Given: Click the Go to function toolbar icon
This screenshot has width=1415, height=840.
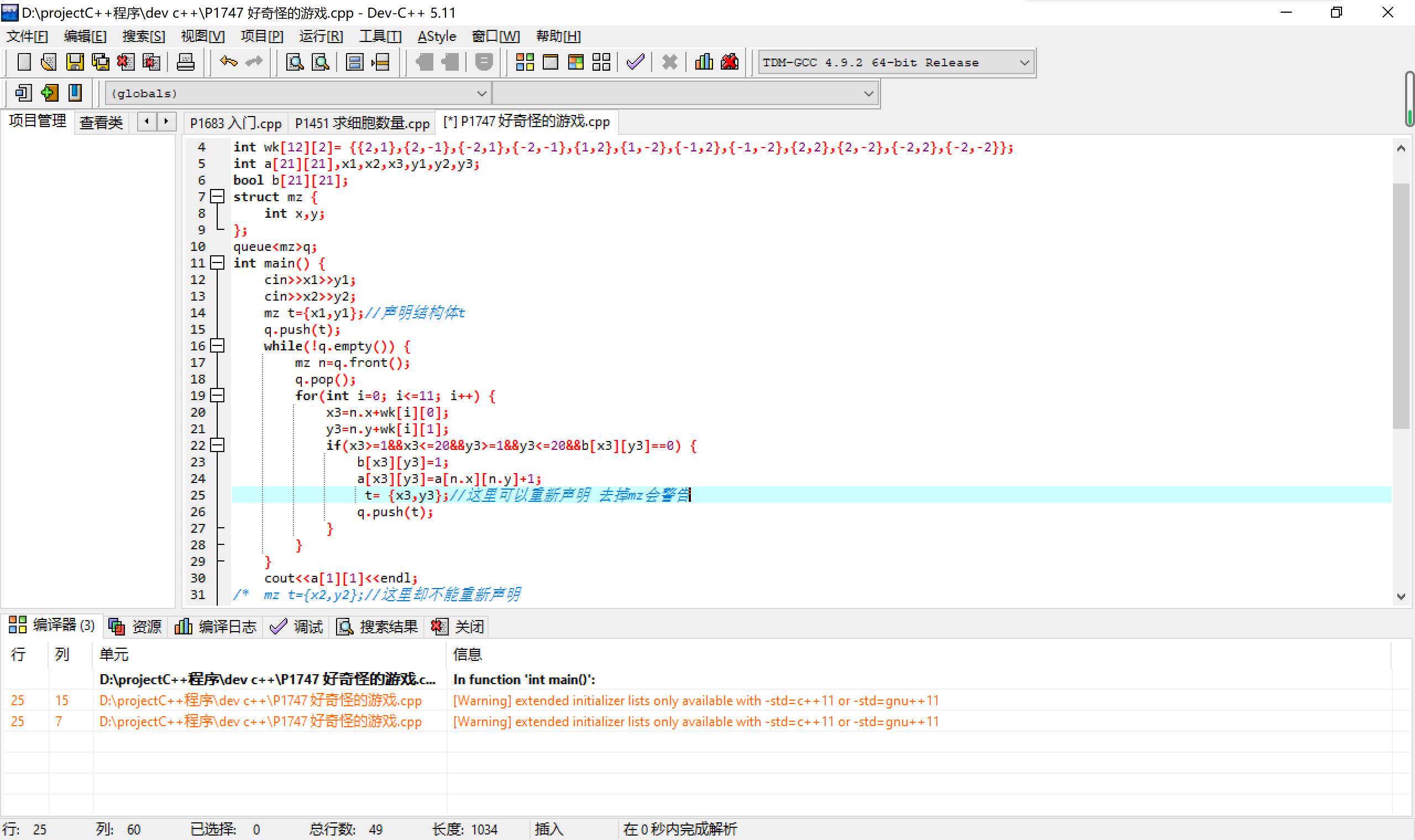Looking at the screenshot, I should tap(355, 62).
